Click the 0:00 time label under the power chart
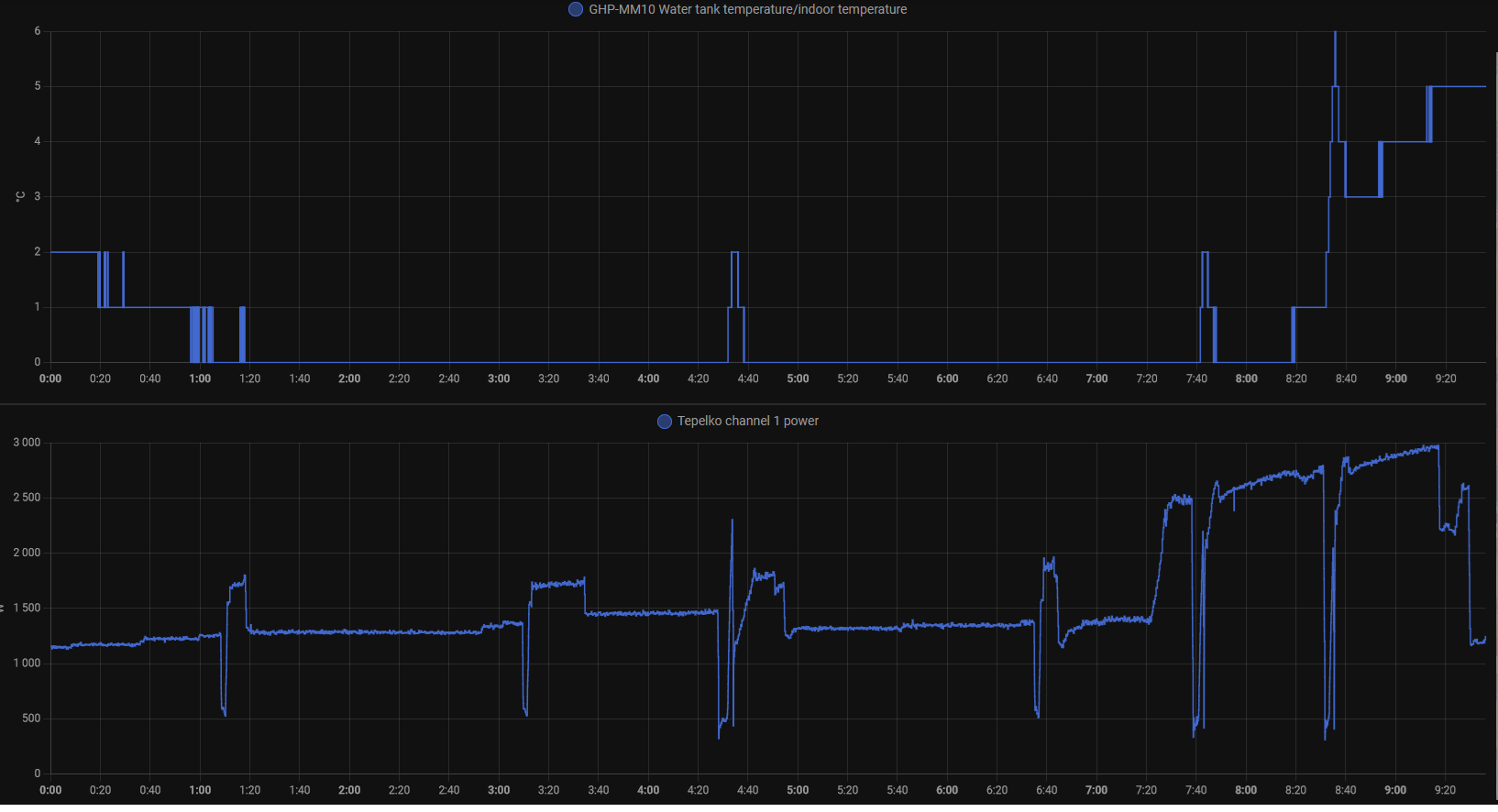Image resolution: width=1498 pixels, height=812 pixels. 50,790
